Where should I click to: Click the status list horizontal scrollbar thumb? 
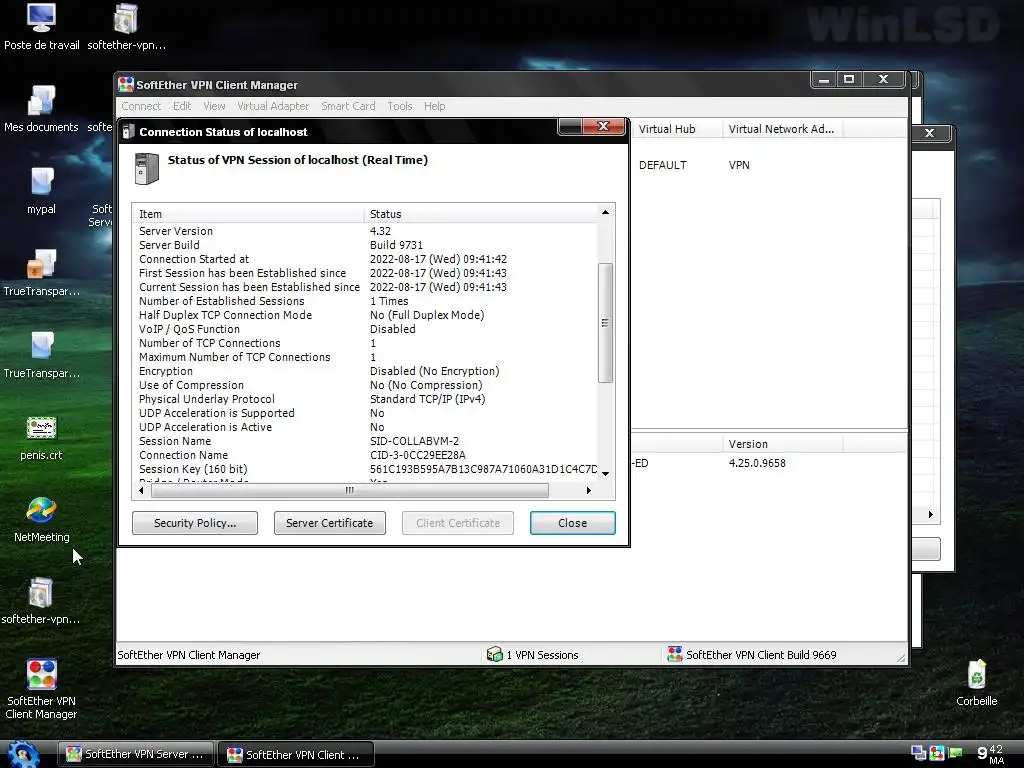pos(349,490)
